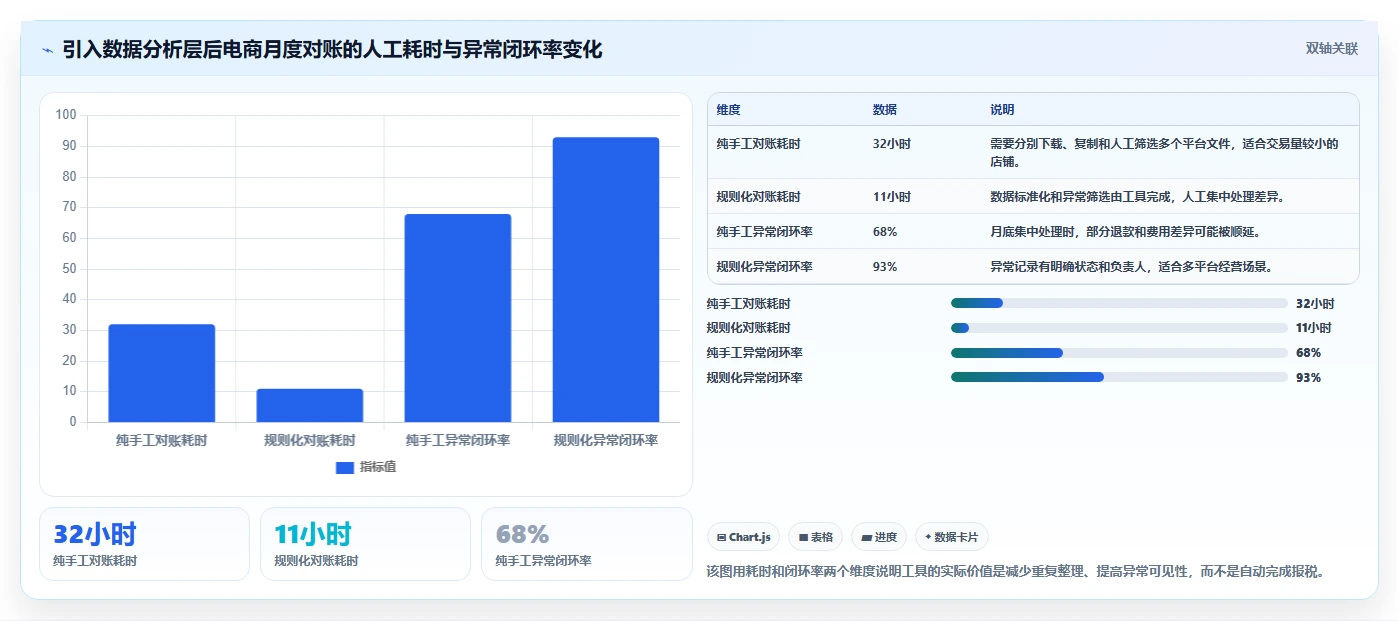Click the 双轴关联 label in the header

tap(1331, 49)
